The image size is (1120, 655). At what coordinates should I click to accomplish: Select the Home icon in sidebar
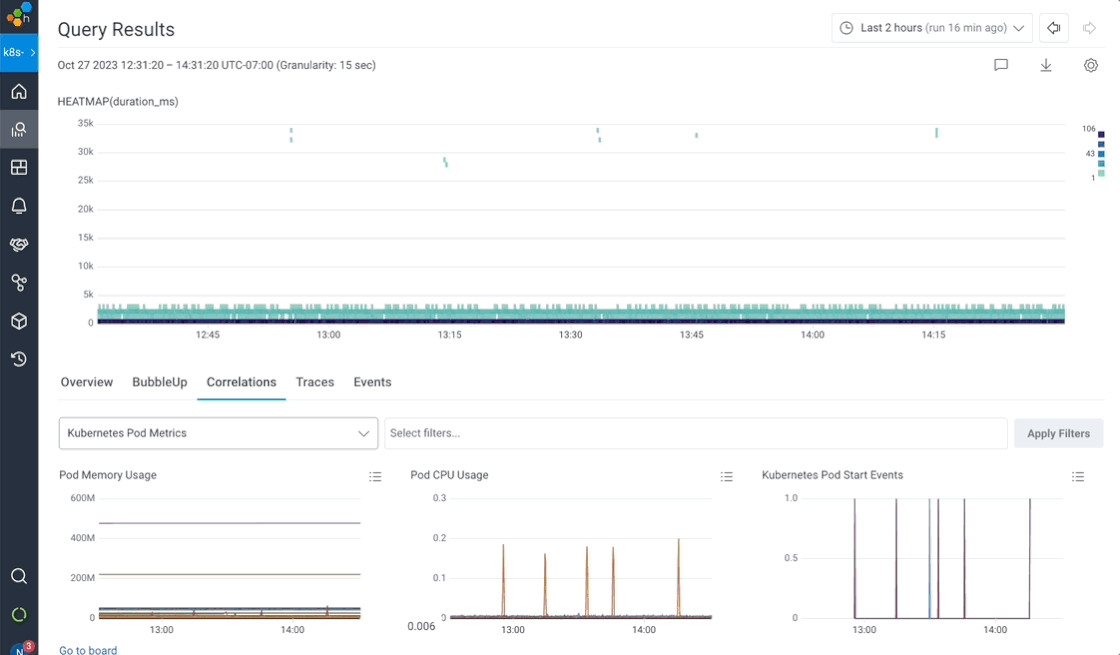19,91
